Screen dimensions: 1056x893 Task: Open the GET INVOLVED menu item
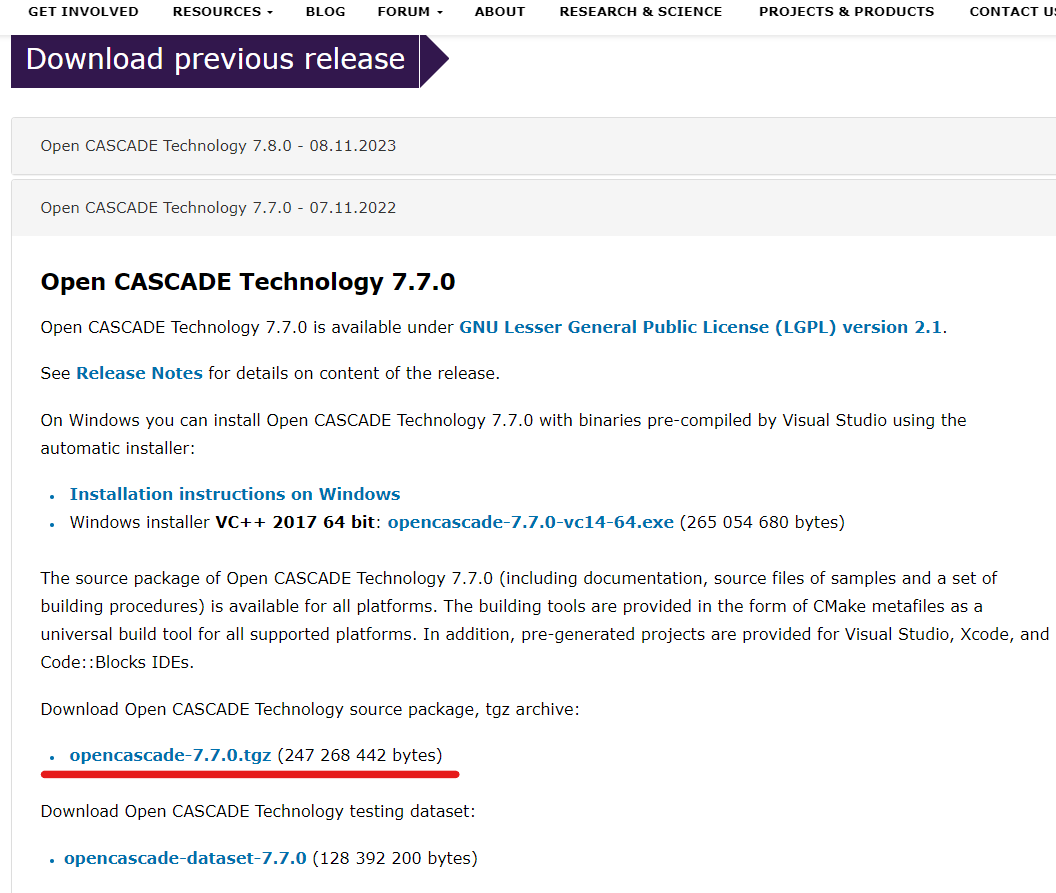84,11
